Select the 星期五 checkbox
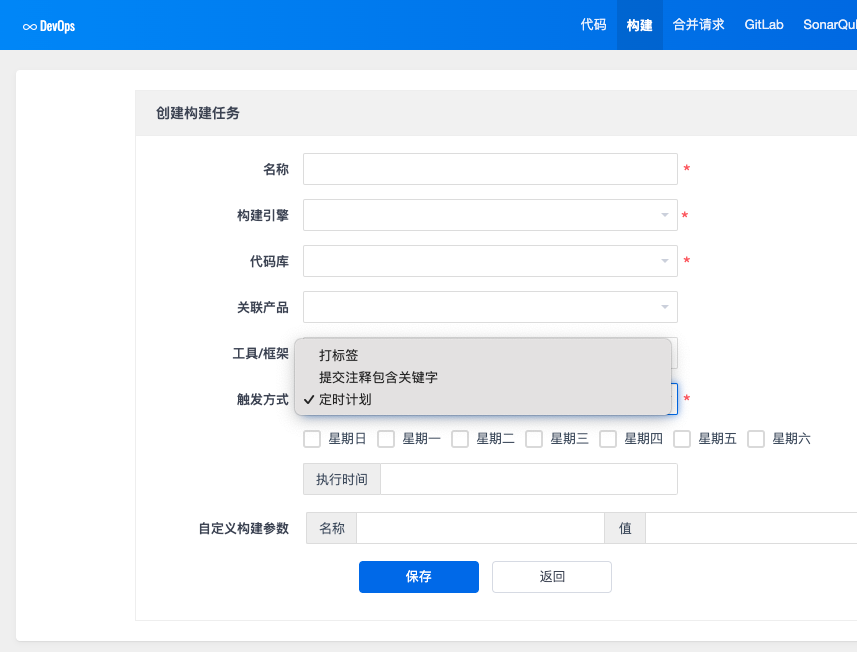 [682, 438]
